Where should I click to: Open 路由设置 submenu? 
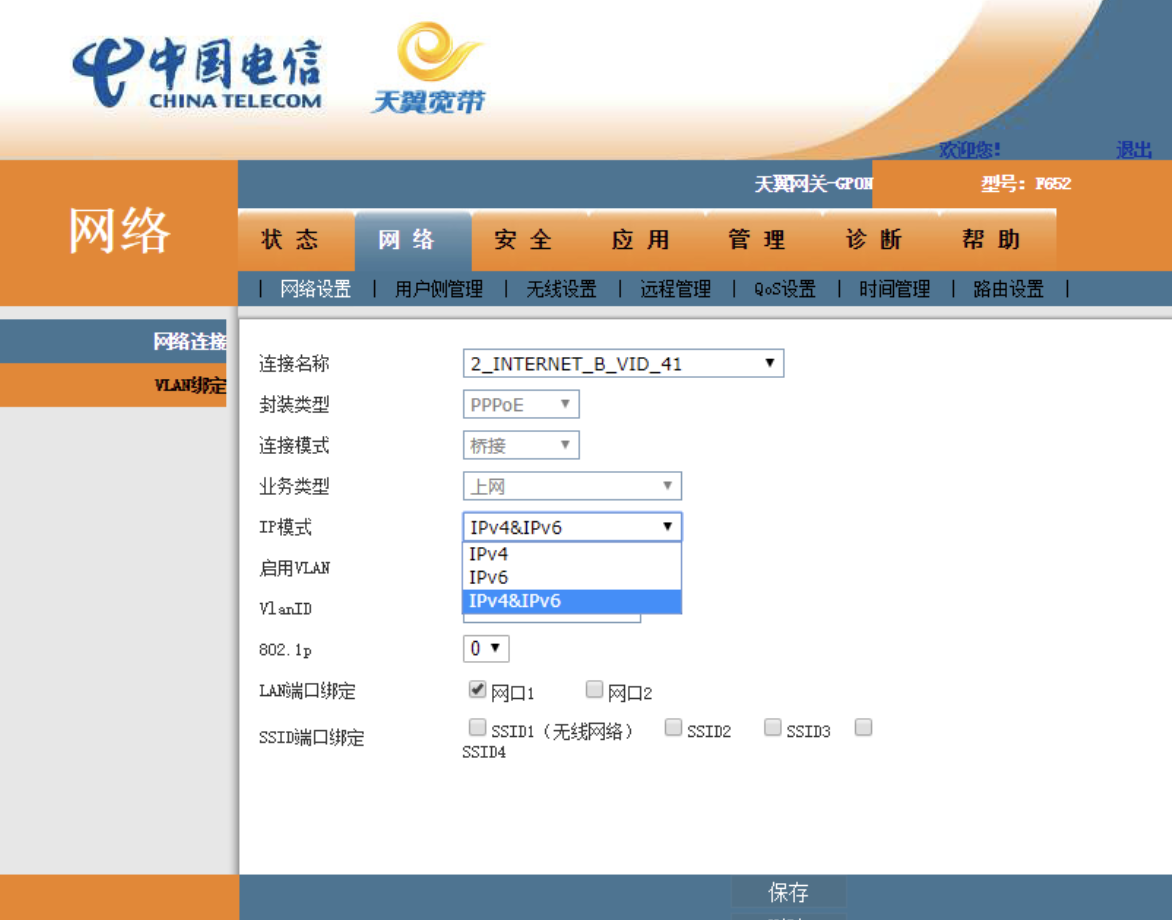coord(1008,289)
